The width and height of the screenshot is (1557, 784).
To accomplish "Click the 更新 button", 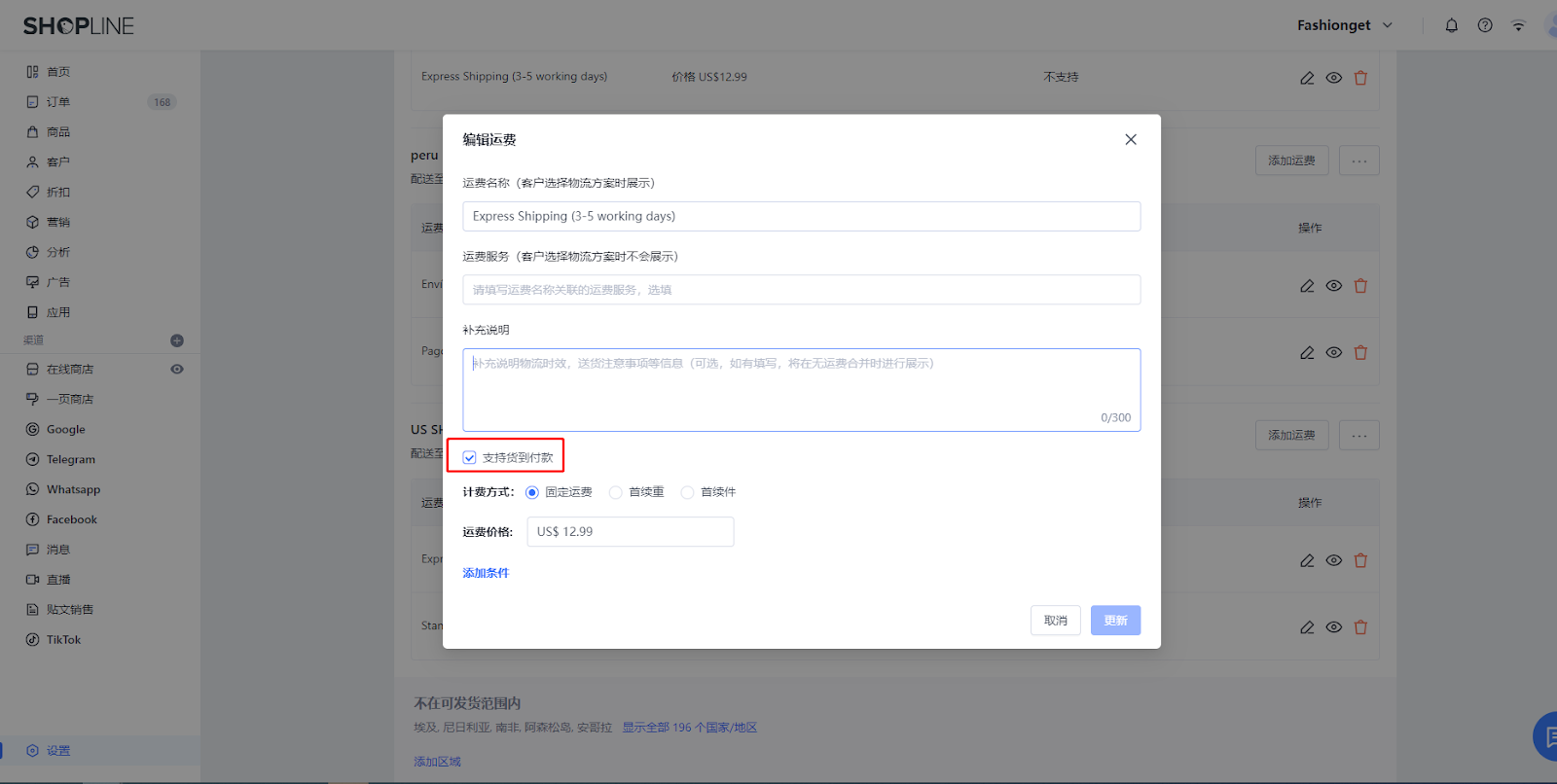I will coord(1115,621).
